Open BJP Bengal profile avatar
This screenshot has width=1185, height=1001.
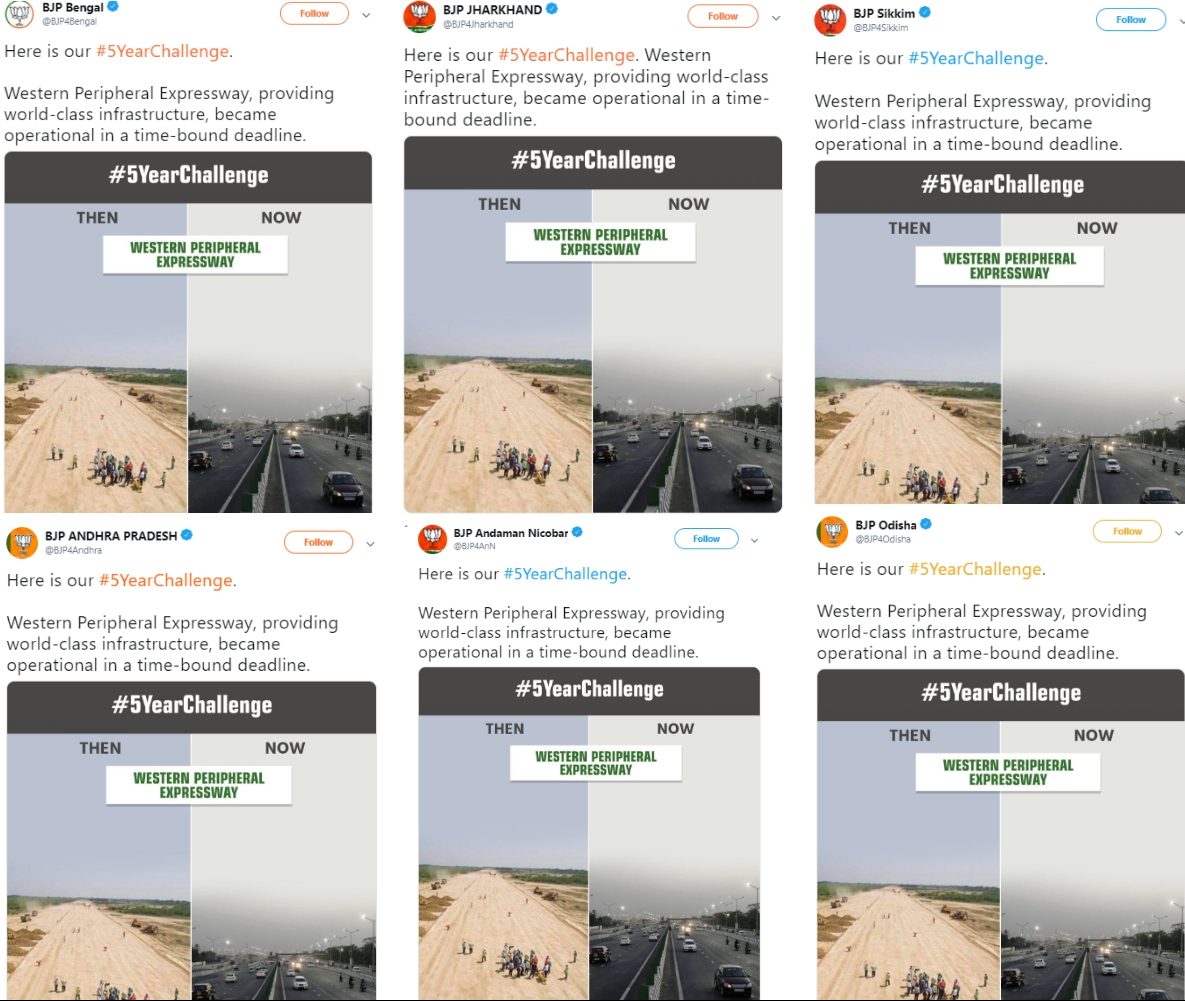pos(20,13)
